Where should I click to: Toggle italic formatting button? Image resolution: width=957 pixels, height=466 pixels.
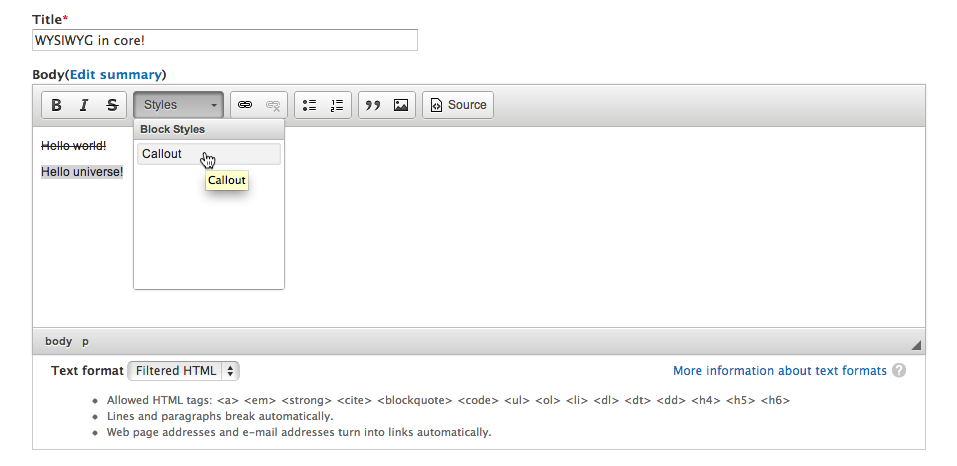(x=84, y=105)
